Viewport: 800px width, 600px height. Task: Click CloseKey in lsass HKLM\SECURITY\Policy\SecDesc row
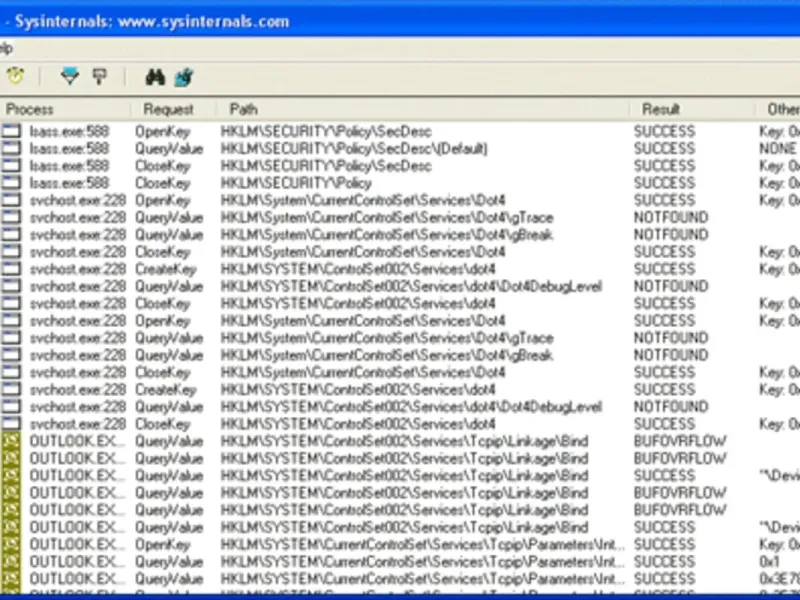point(162,166)
